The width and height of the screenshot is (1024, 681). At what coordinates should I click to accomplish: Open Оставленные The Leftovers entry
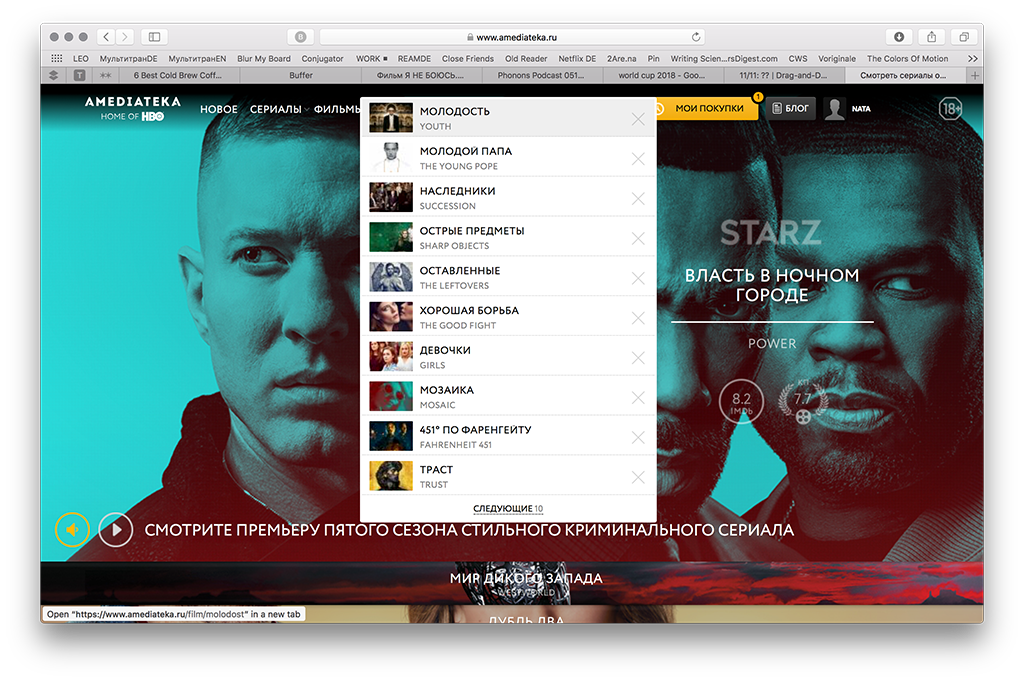[508, 277]
